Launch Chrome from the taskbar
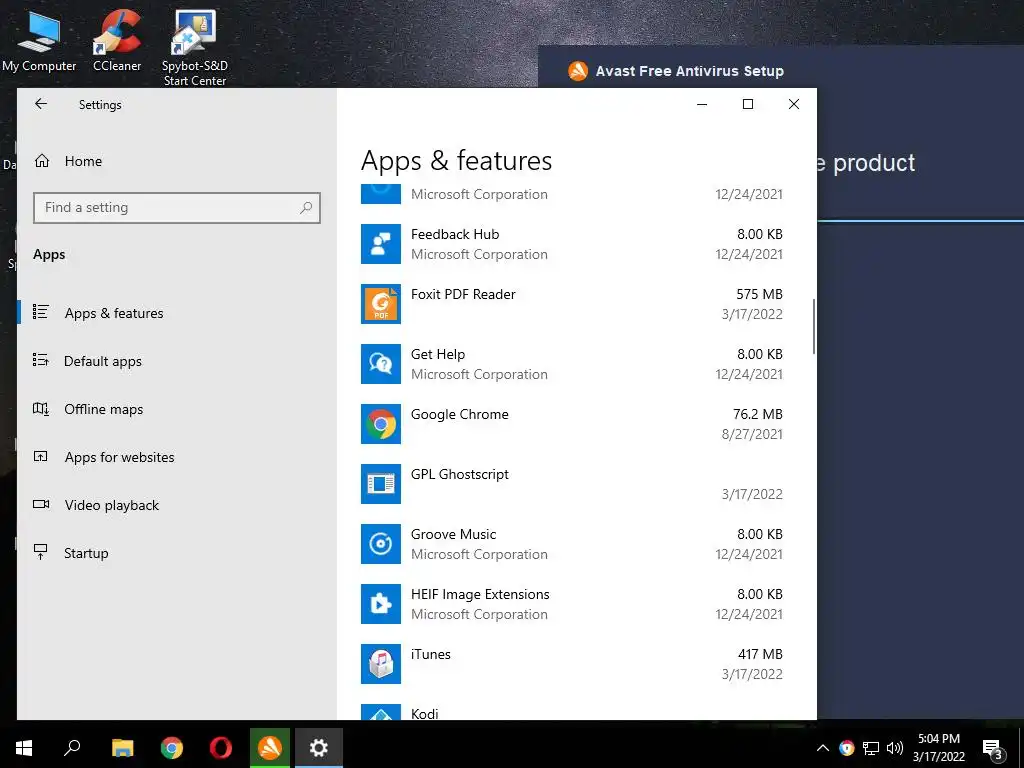 (x=172, y=748)
